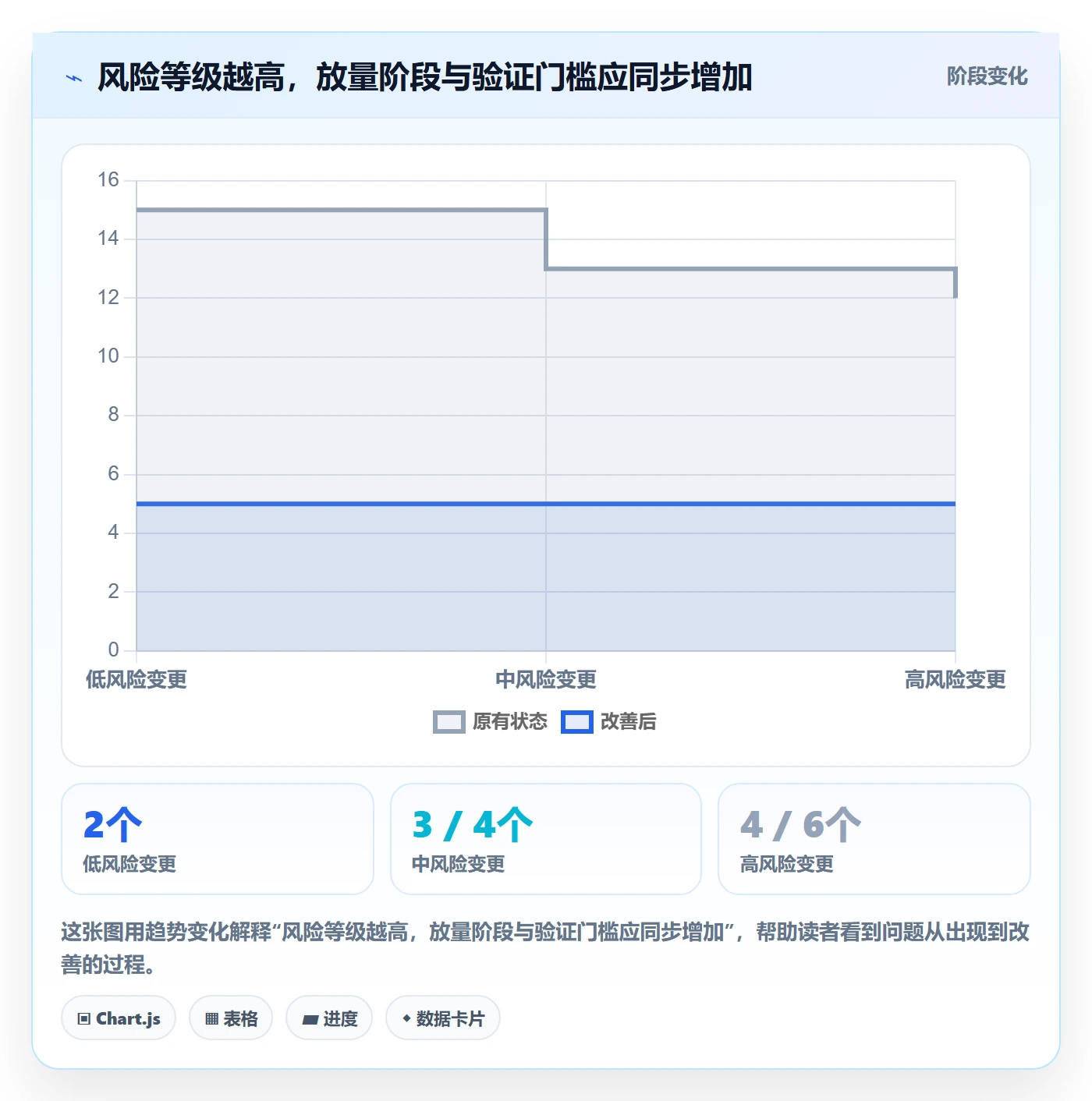Viewport: 1092px width, 1101px height.
Task: Select the 3 / 4个 中风险变更 card
Action: click(546, 839)
